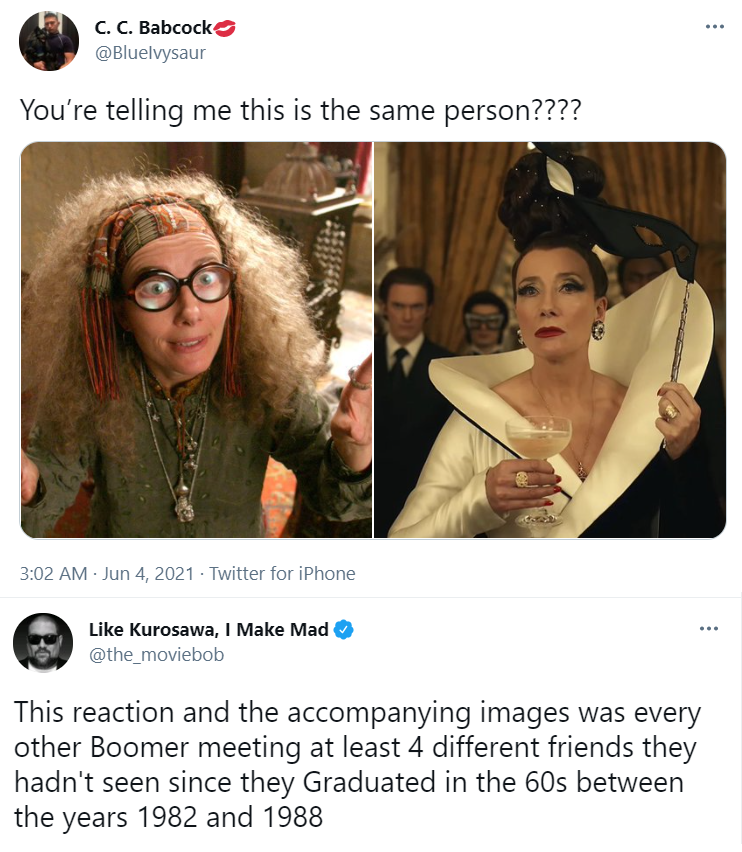
Task: Click the 3:02 AM timestamp
Action: 53,573
